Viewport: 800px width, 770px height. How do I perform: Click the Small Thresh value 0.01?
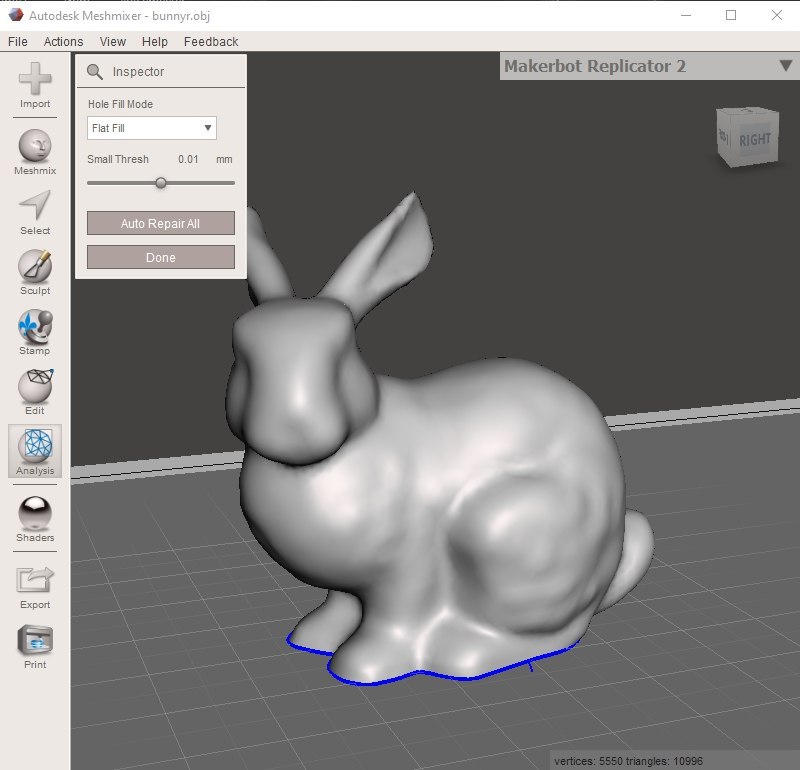188,159
